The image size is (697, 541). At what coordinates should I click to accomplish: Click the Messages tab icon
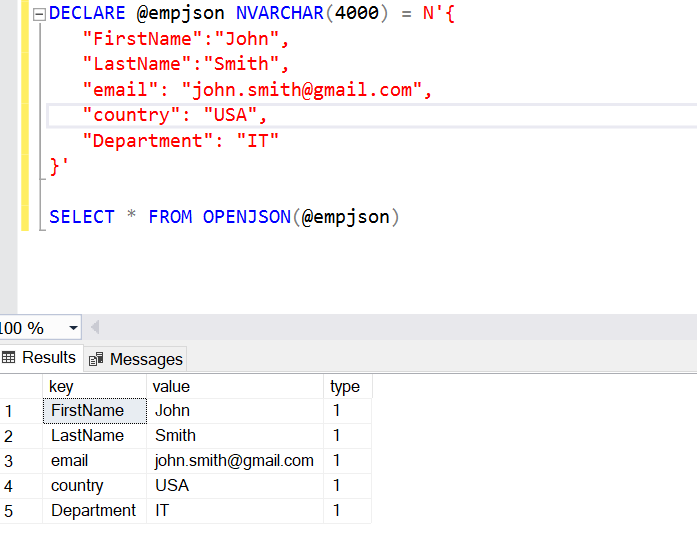(x=96, y=359)
